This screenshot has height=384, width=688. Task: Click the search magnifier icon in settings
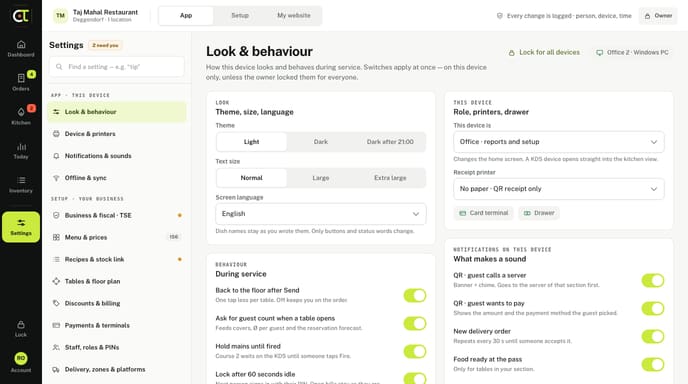(59, 67)
